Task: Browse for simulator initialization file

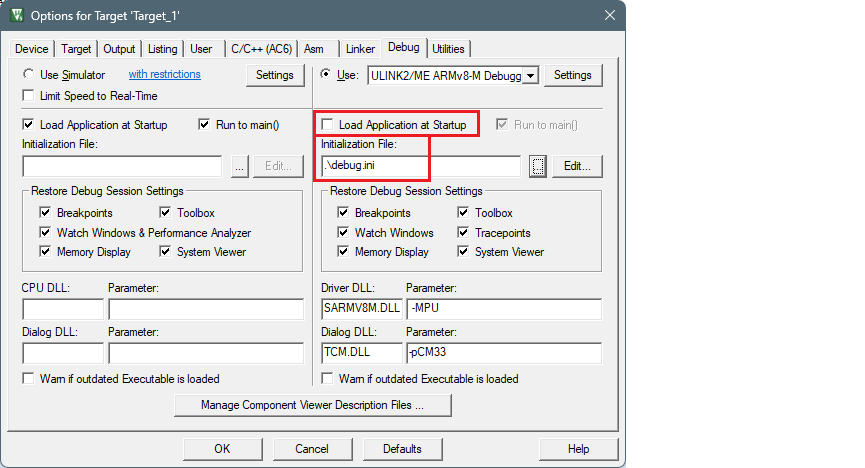Action: (x=238, y=166)
